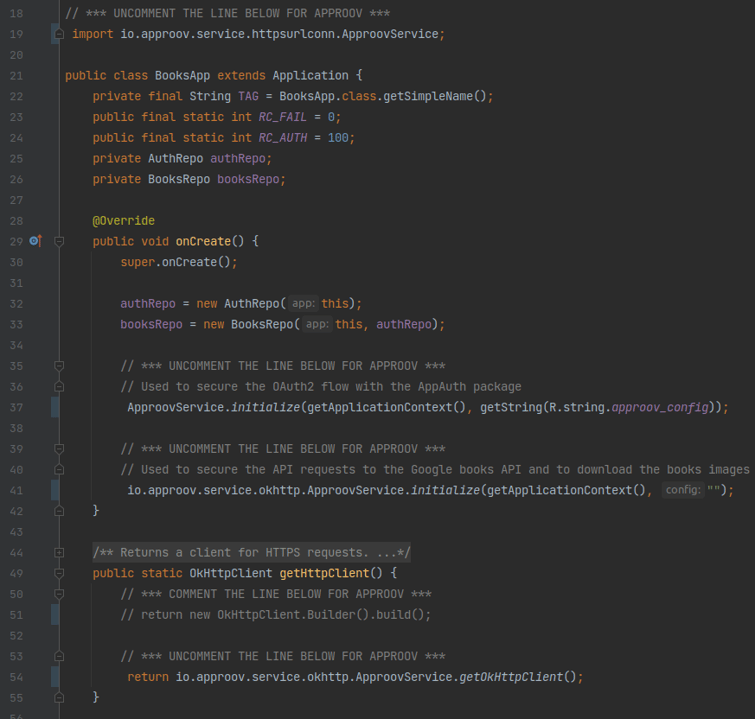Click the RC_AUTH constant name

[x=283, y=138]
